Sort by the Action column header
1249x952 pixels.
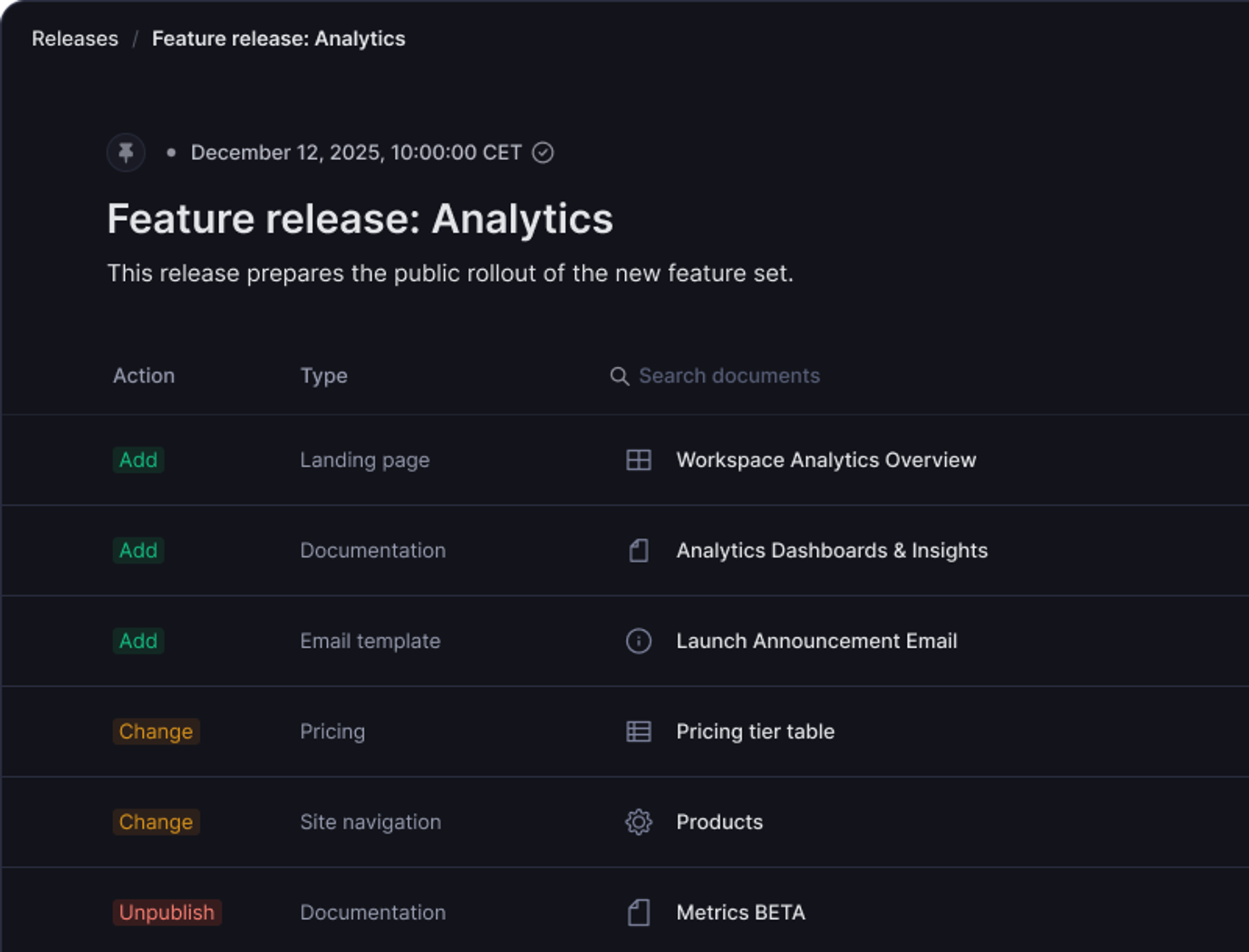(144, 376)
